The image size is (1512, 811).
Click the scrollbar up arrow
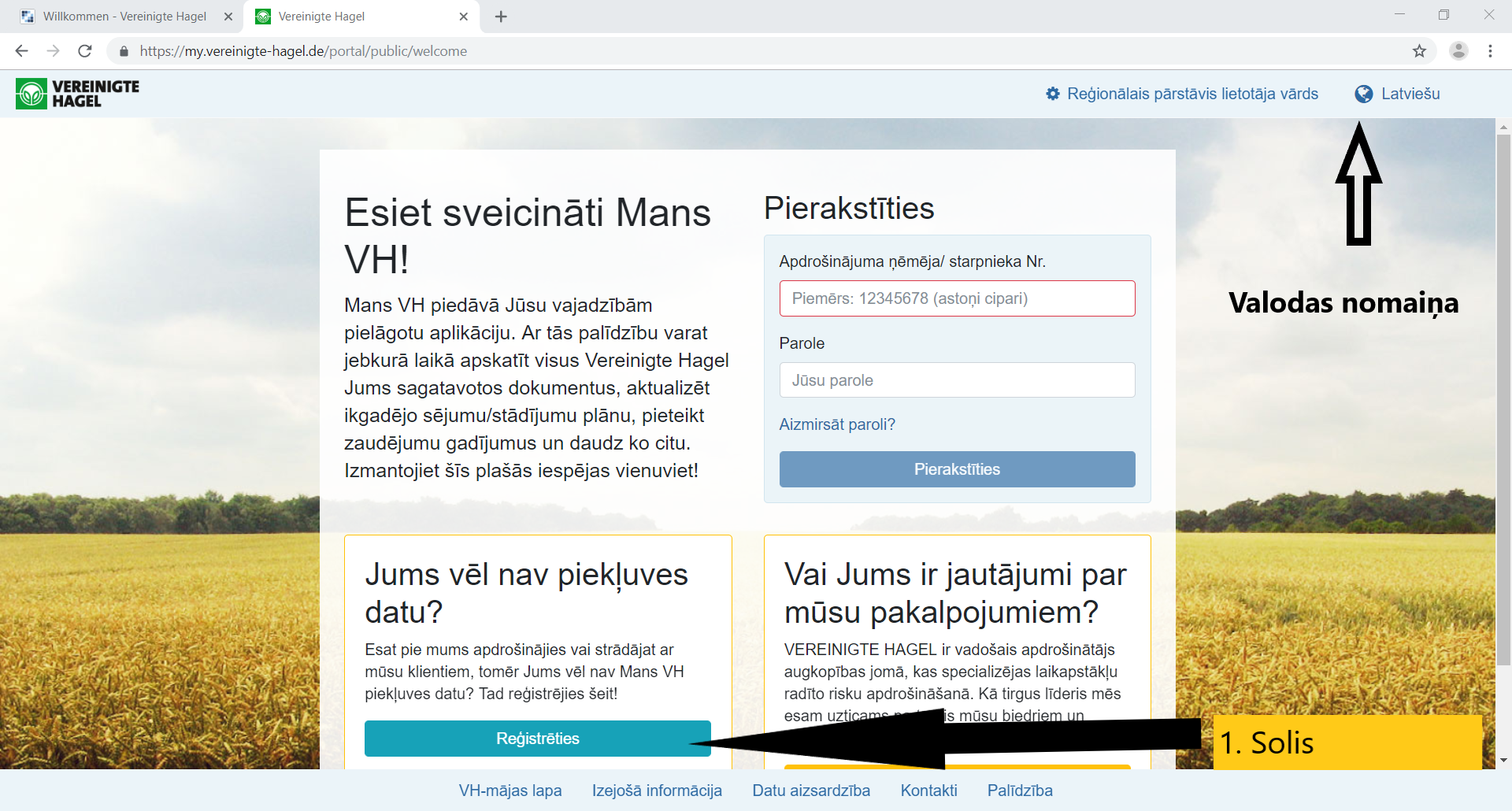pyautogui.click(x=1503, y=127)
